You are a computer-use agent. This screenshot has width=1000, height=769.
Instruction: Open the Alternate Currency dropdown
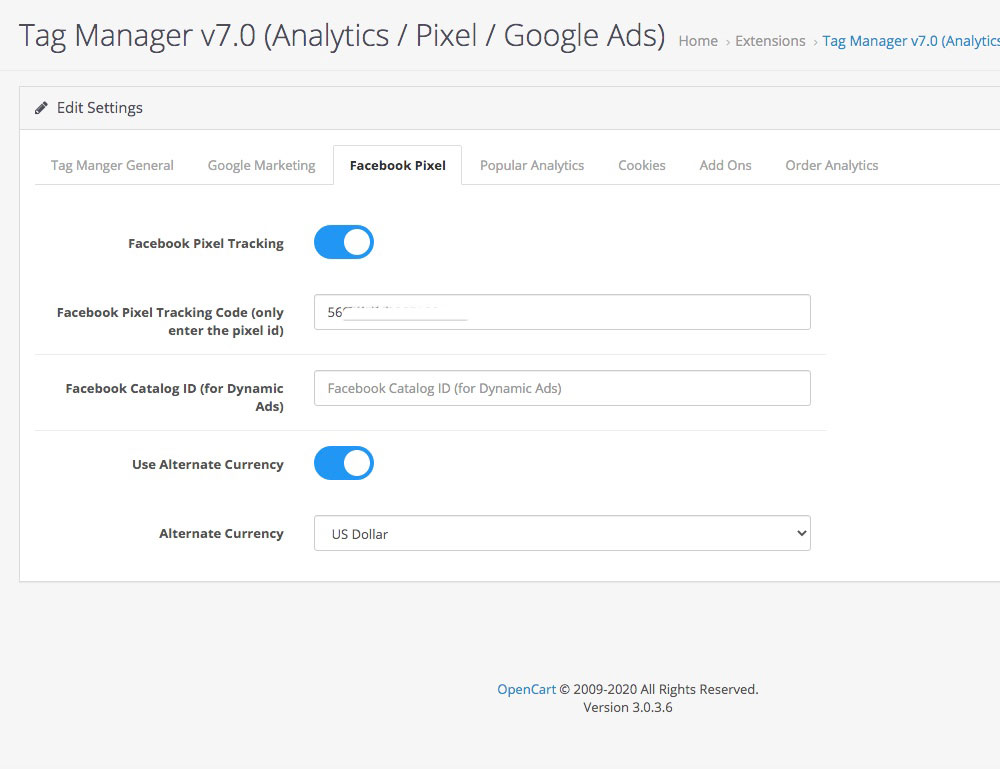(562, 533)
